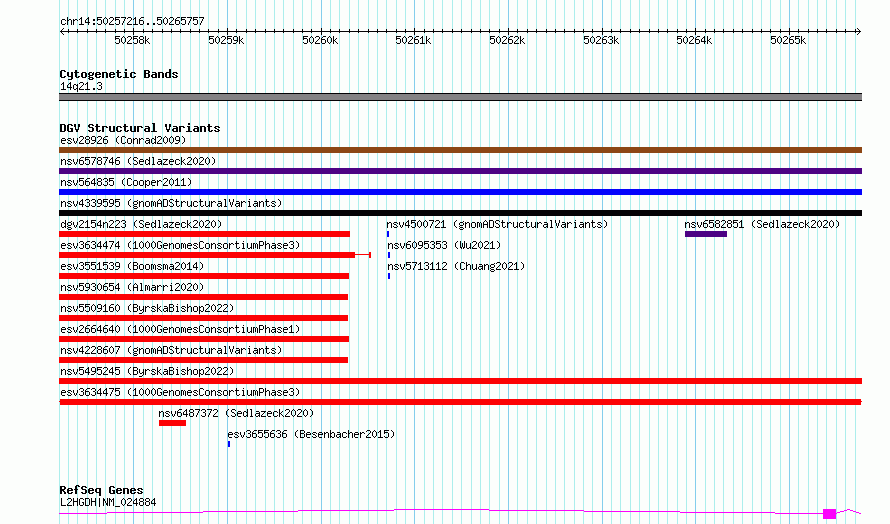Select the red nsv5495245 ByrskaBishop2022 bar

460,381
